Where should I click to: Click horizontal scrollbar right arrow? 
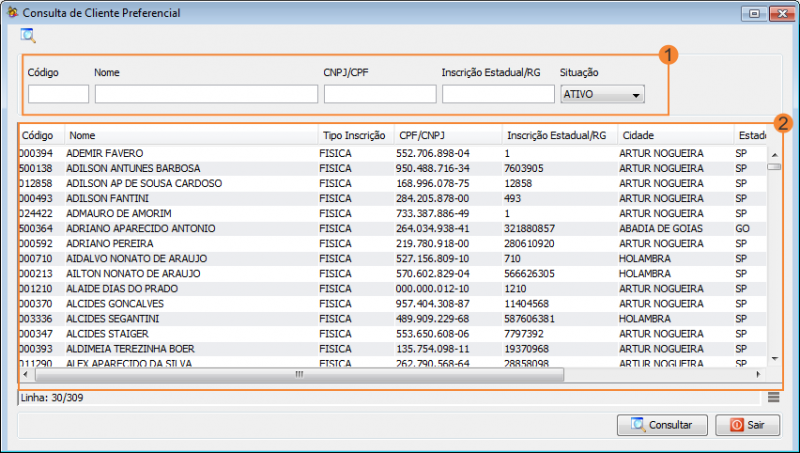758,374
